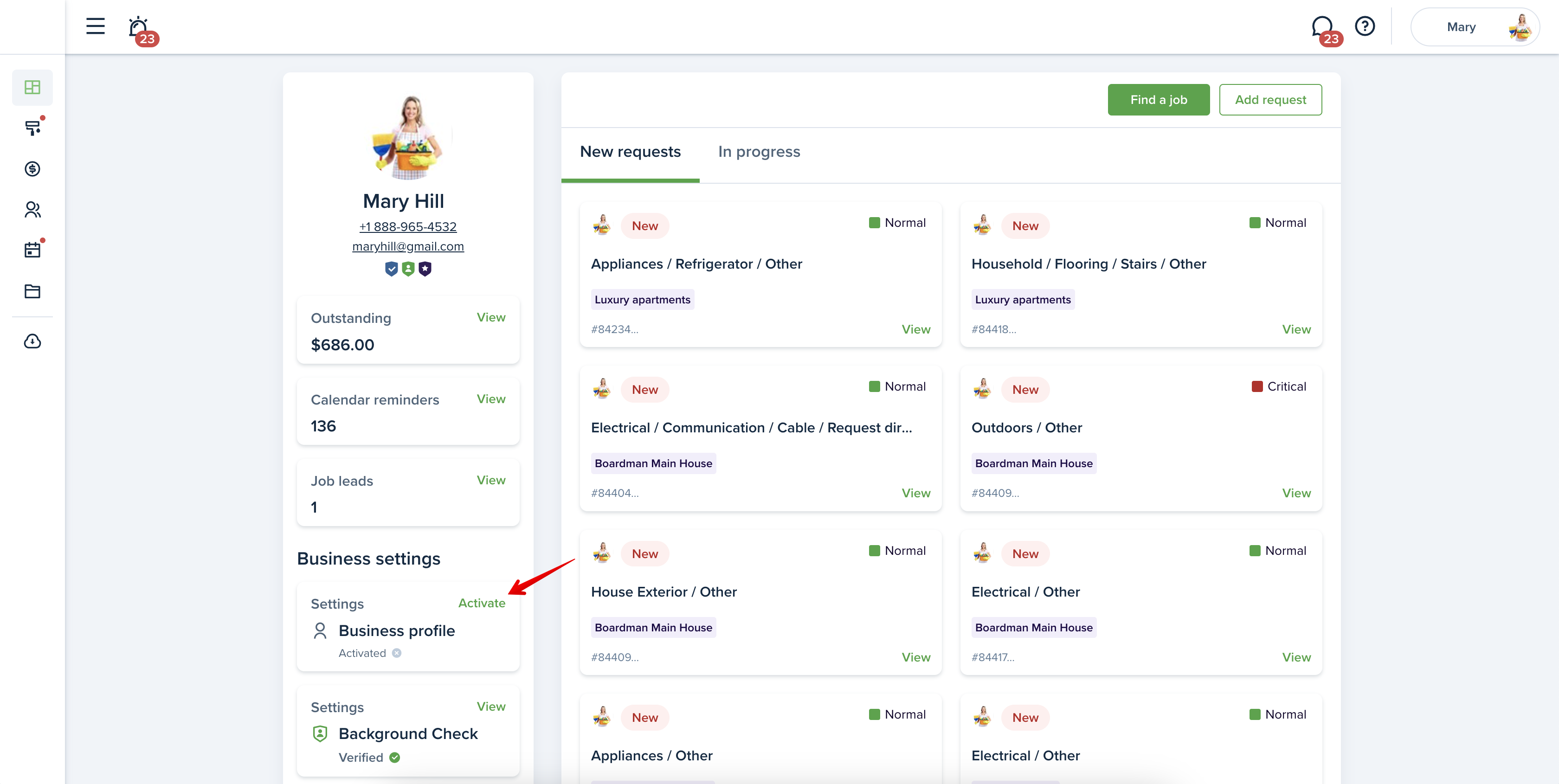The width and height of the screenshot is (1559, 784).
Task: Select the dashboard icon in sidebar
Action: point(32,87)
